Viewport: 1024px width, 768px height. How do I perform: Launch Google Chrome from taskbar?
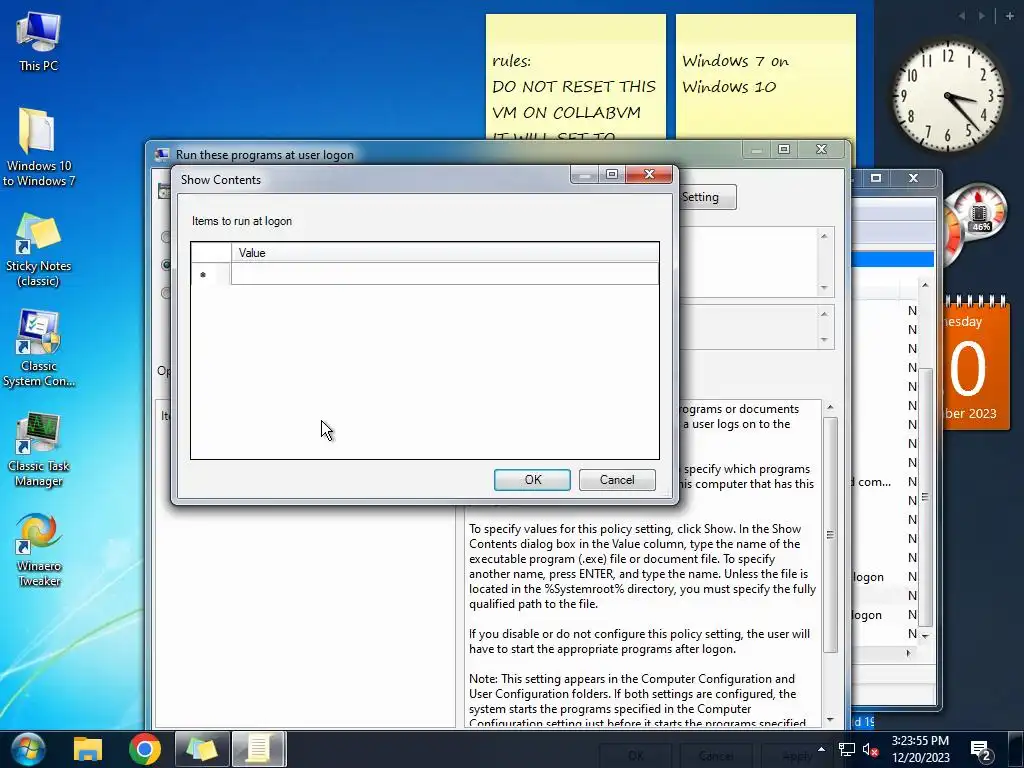click(144, 749)
